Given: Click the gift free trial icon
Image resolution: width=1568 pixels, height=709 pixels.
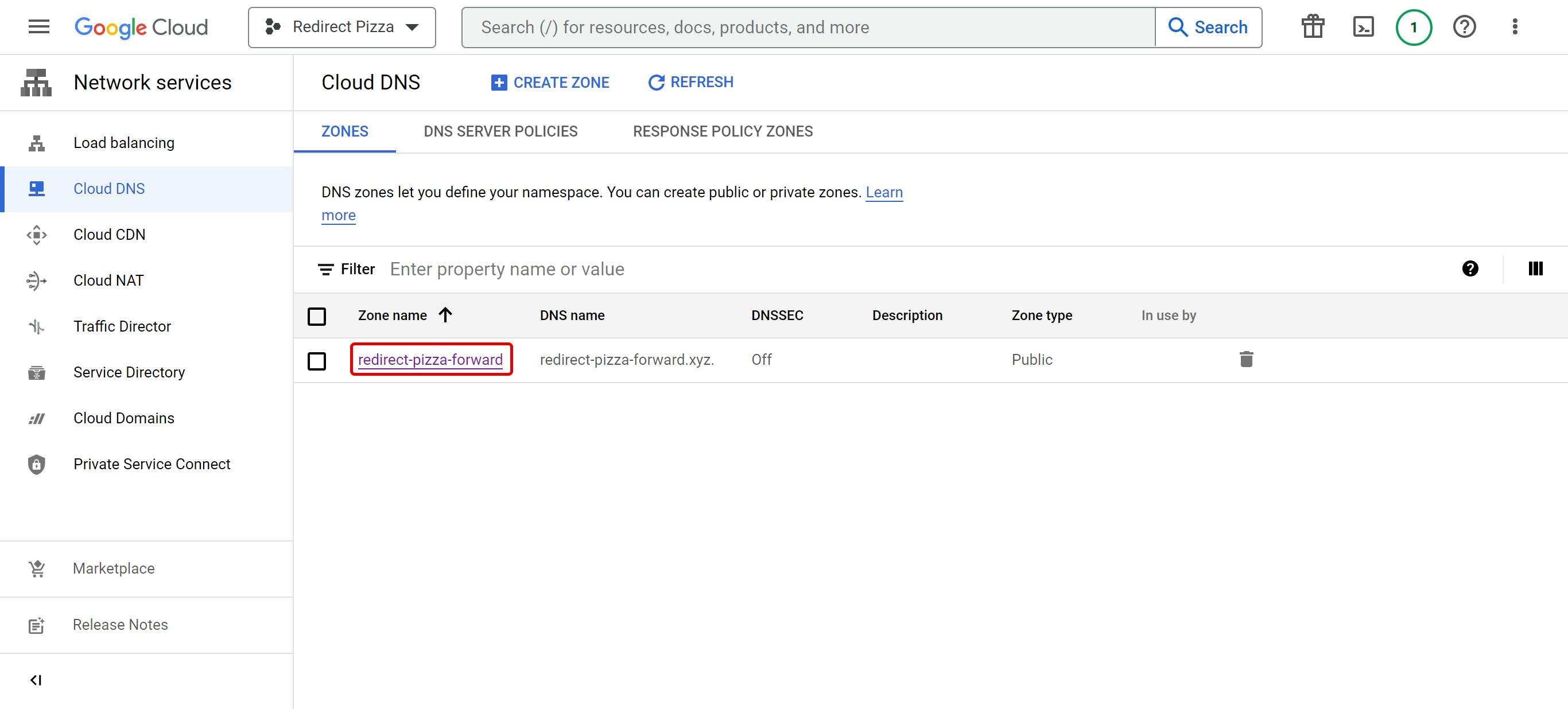Looking at the screenshot, I should (1313, 27).
